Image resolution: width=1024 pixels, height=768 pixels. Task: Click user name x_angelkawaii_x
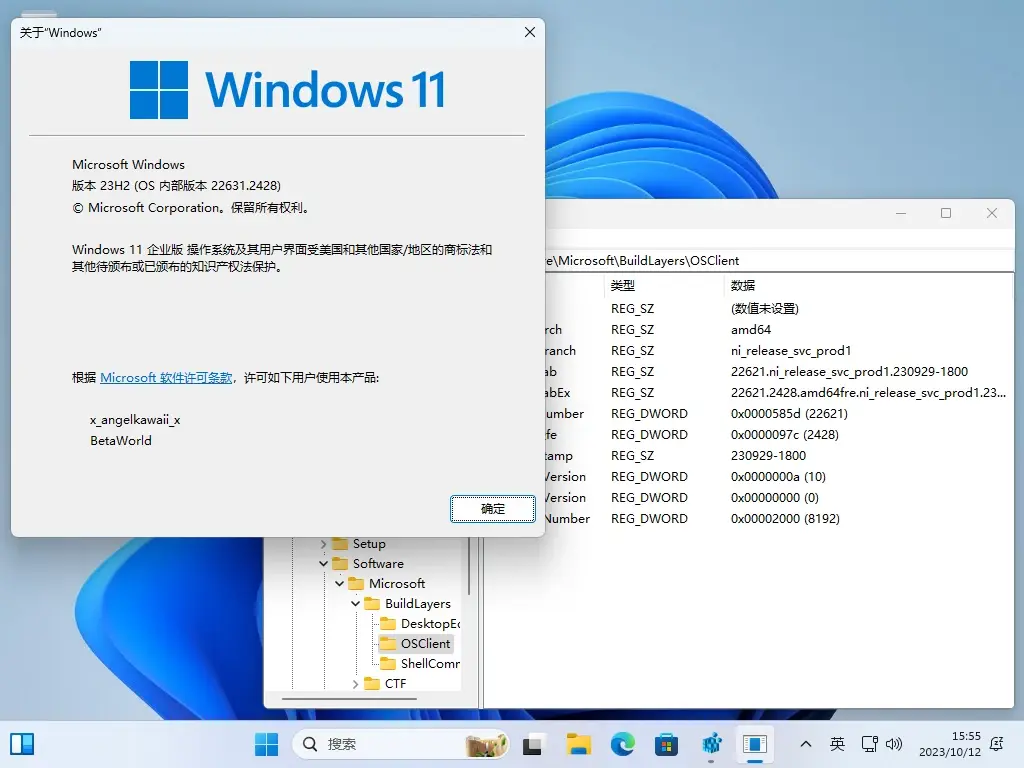(135, 420)
